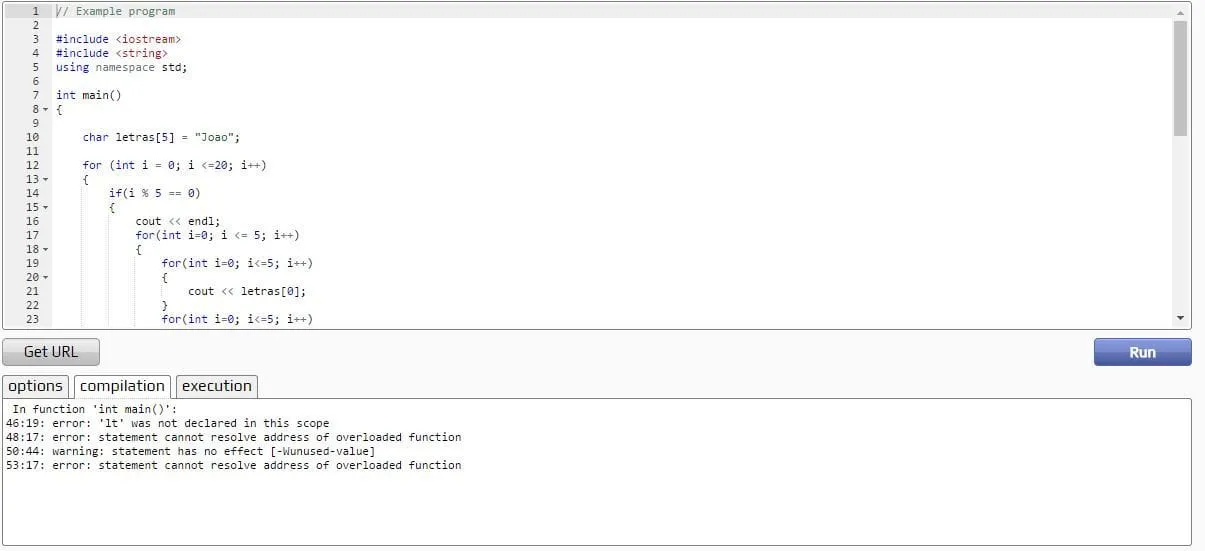
Task: Collapse the main() block at line 8
Action: click(45, 109)
